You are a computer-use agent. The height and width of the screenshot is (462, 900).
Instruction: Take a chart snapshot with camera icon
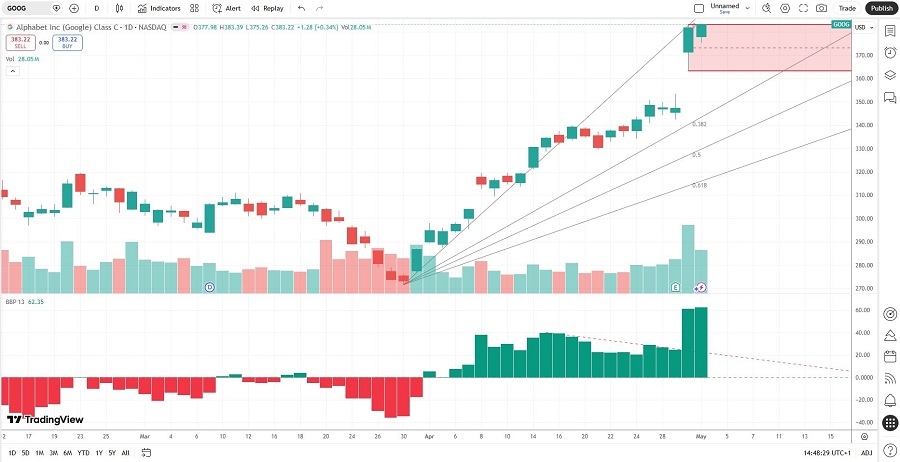[x=821, y=8]
